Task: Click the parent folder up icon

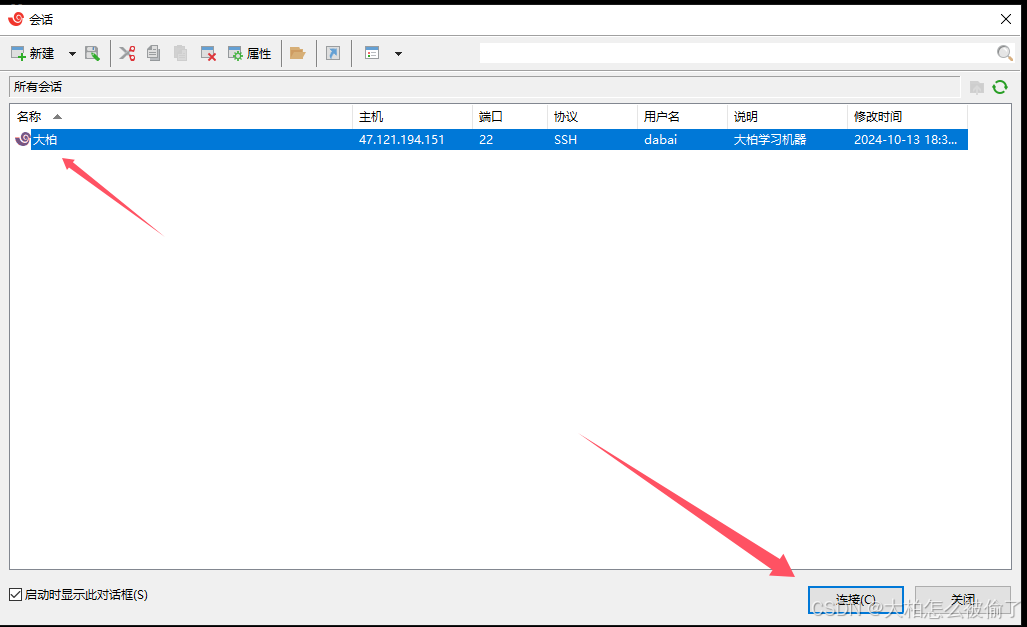Action: 977,87
